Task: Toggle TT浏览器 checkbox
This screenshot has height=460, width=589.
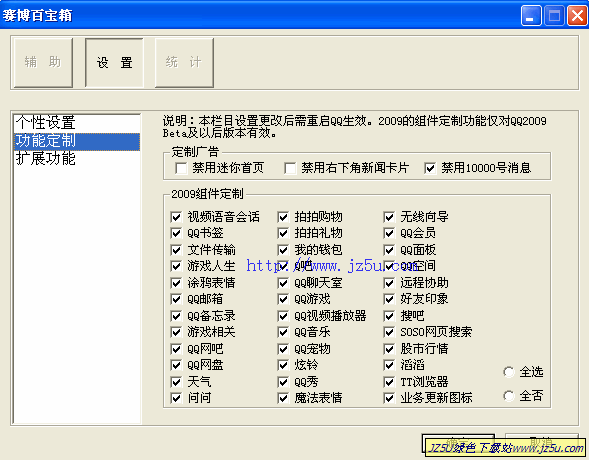Action: click(389, 382)
